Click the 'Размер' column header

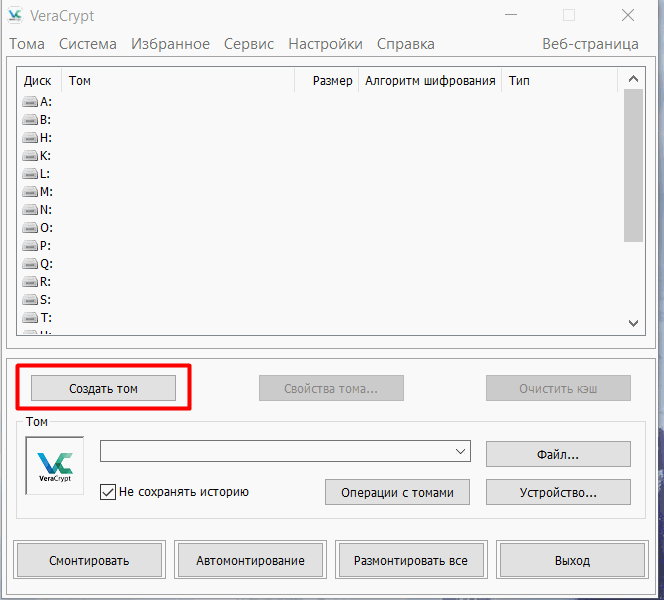point(326,81)
